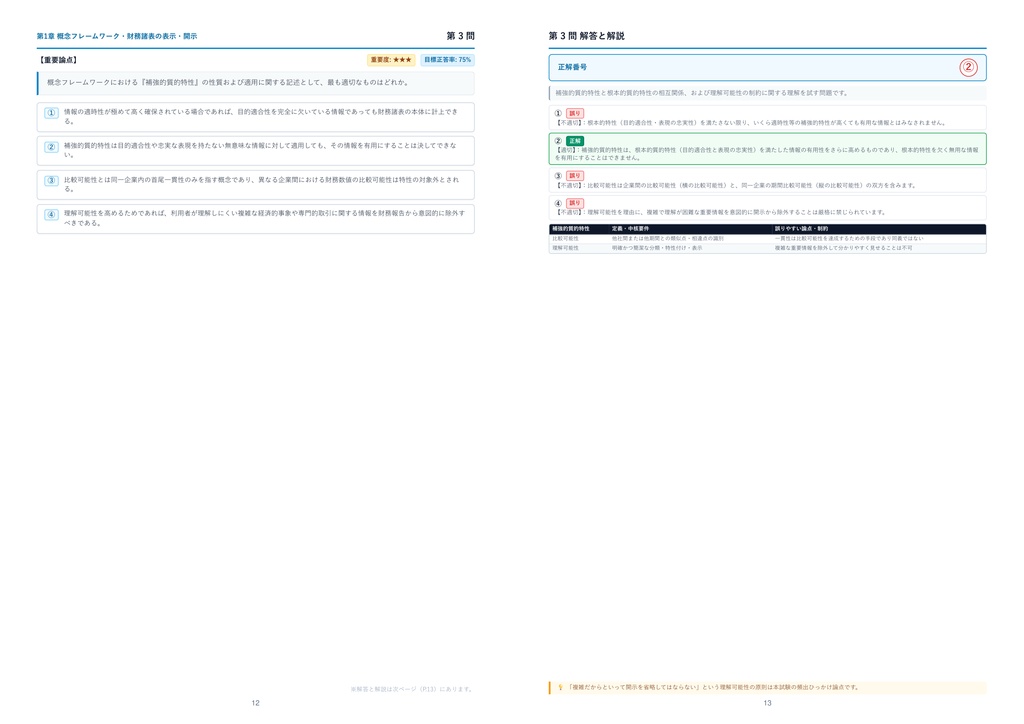Click the footnote ※解答と解説は次ページ（P13）にあります。
Screen dimensions: 1024x724
[x=412, y=689]
